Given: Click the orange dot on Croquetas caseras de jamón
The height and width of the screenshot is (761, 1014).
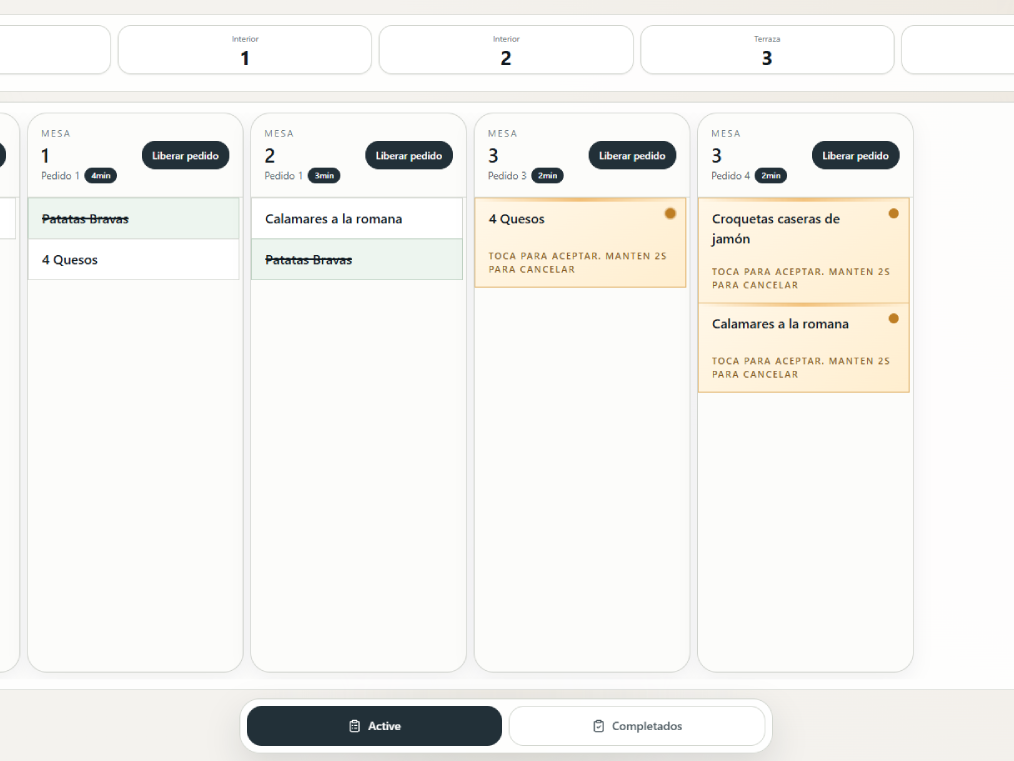Looking at the screenshot, I should pos(893,213).
